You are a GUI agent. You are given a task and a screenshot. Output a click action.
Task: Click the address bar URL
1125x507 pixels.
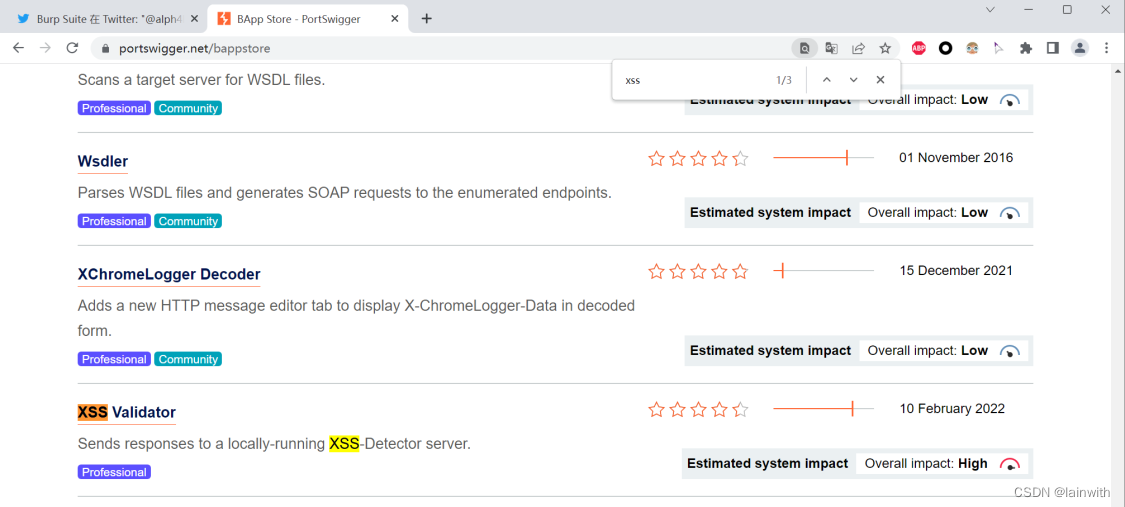click(194, 49)
